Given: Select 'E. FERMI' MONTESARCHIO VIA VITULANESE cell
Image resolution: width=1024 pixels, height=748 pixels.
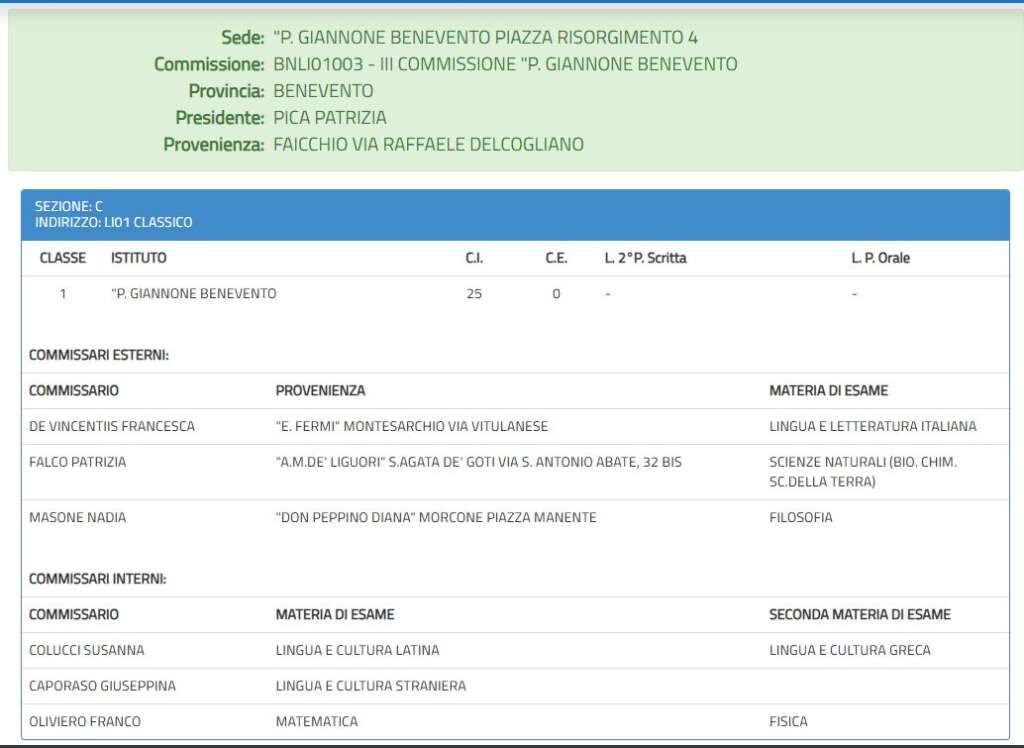Looking at the screenshot, I should point(412,427).
